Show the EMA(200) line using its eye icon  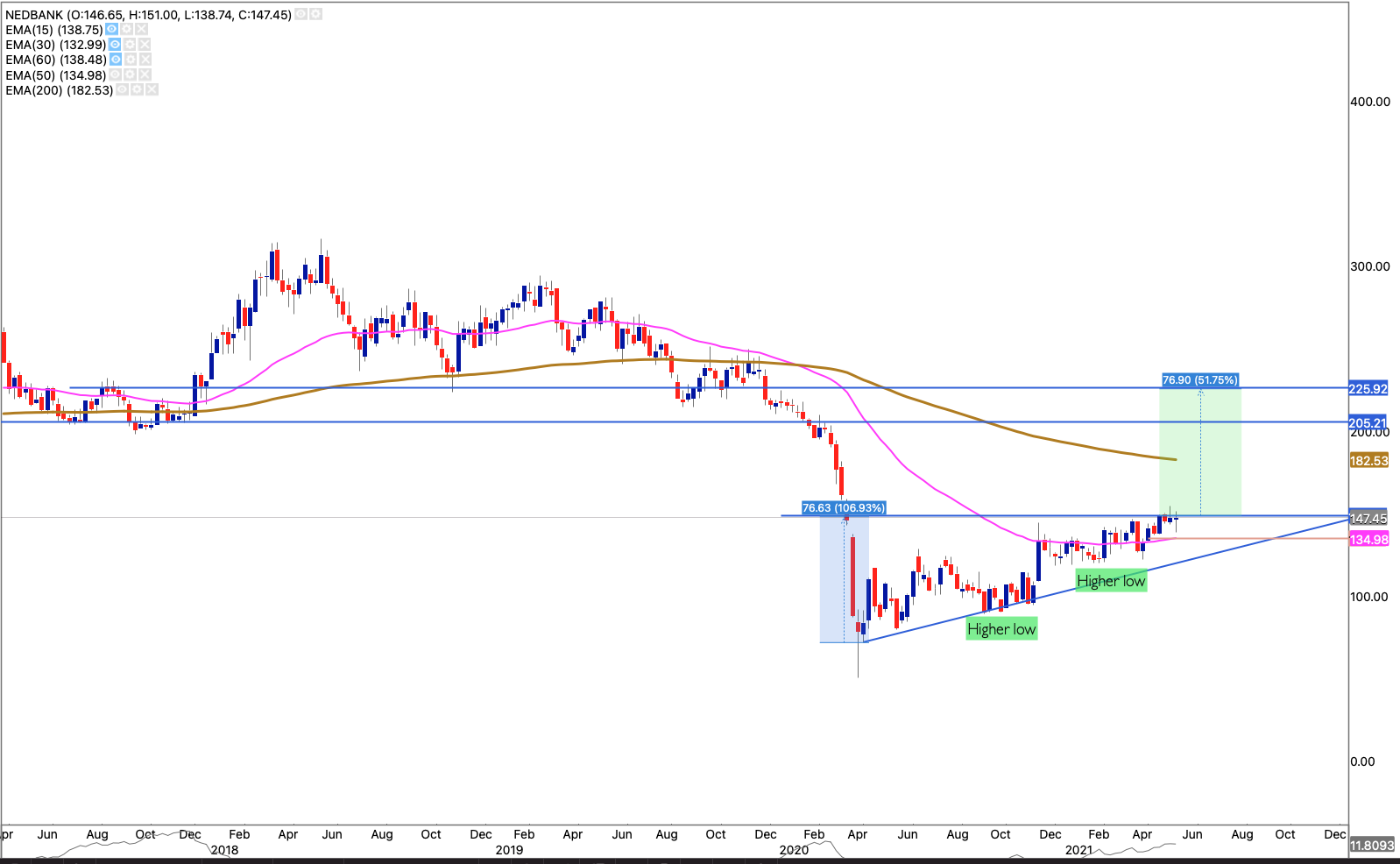[x=123, y=90]
